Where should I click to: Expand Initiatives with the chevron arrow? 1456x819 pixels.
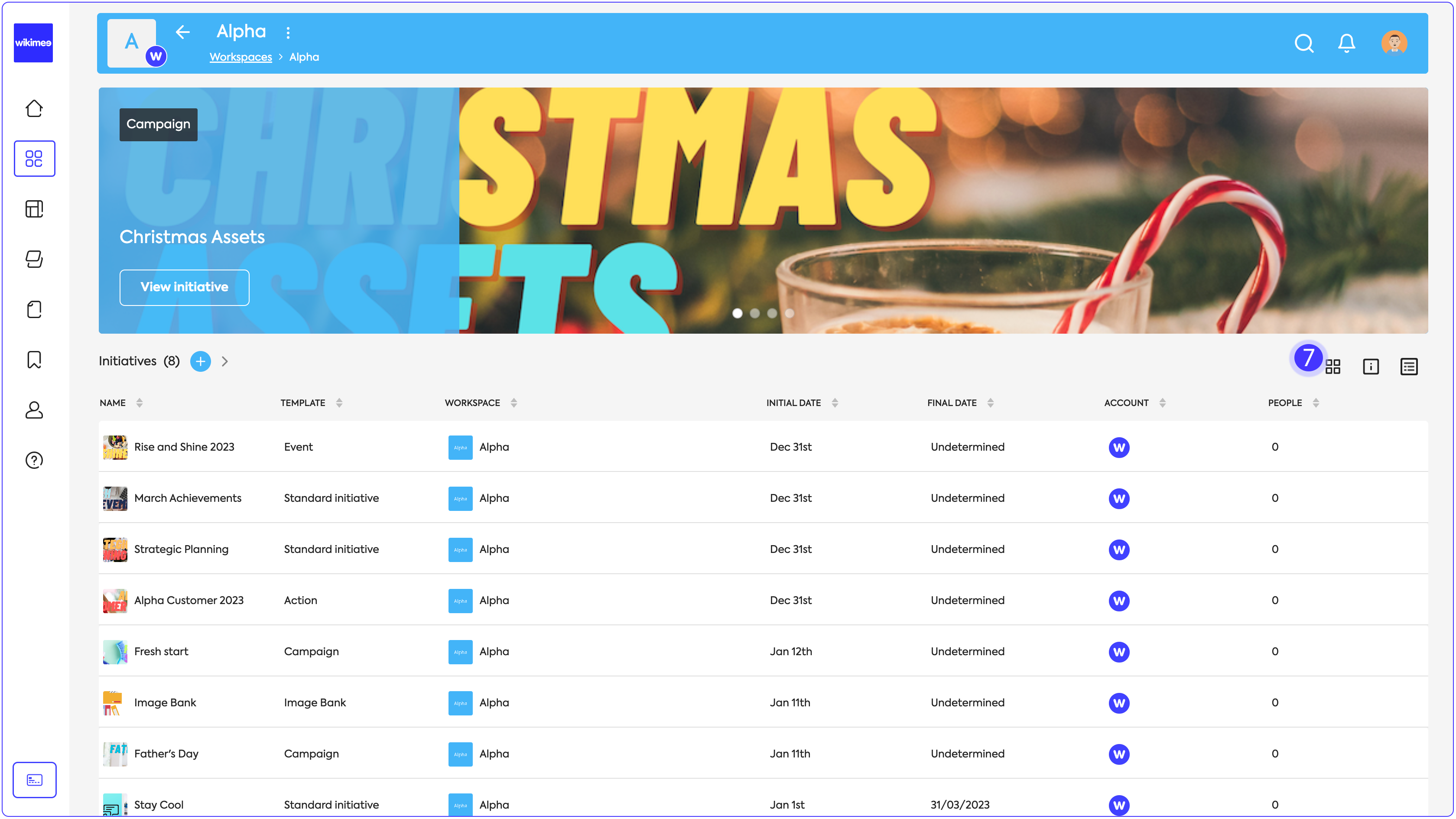click(224, 361)
